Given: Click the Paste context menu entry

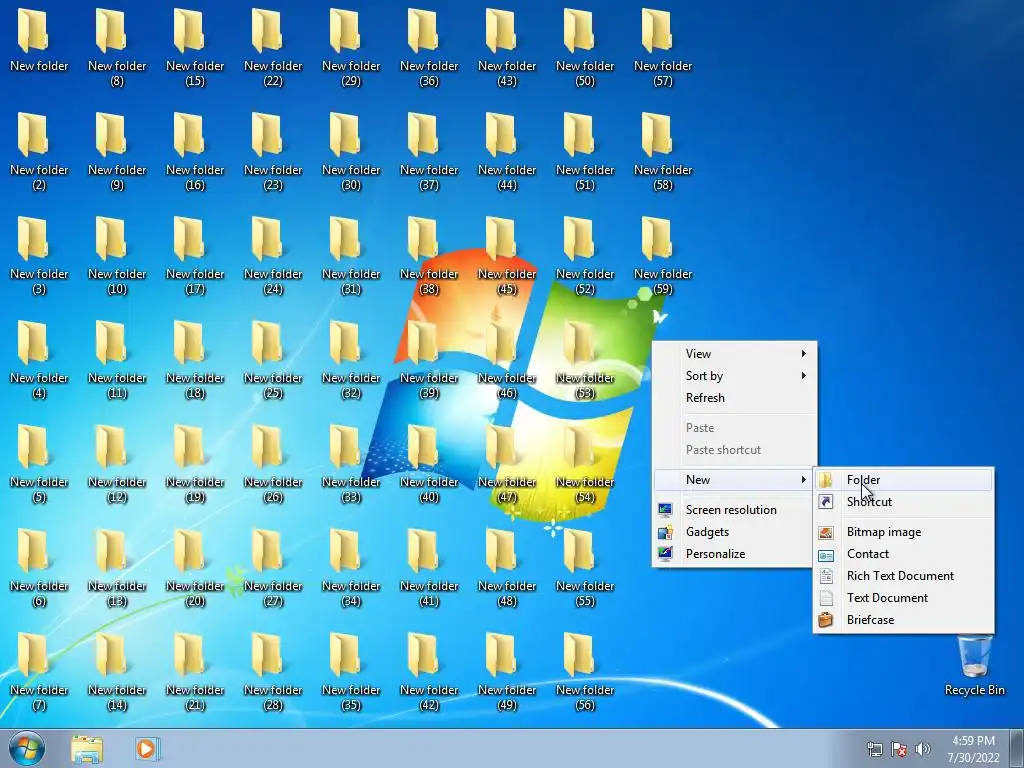Looking at the screenshot, I should click(735, 428).
